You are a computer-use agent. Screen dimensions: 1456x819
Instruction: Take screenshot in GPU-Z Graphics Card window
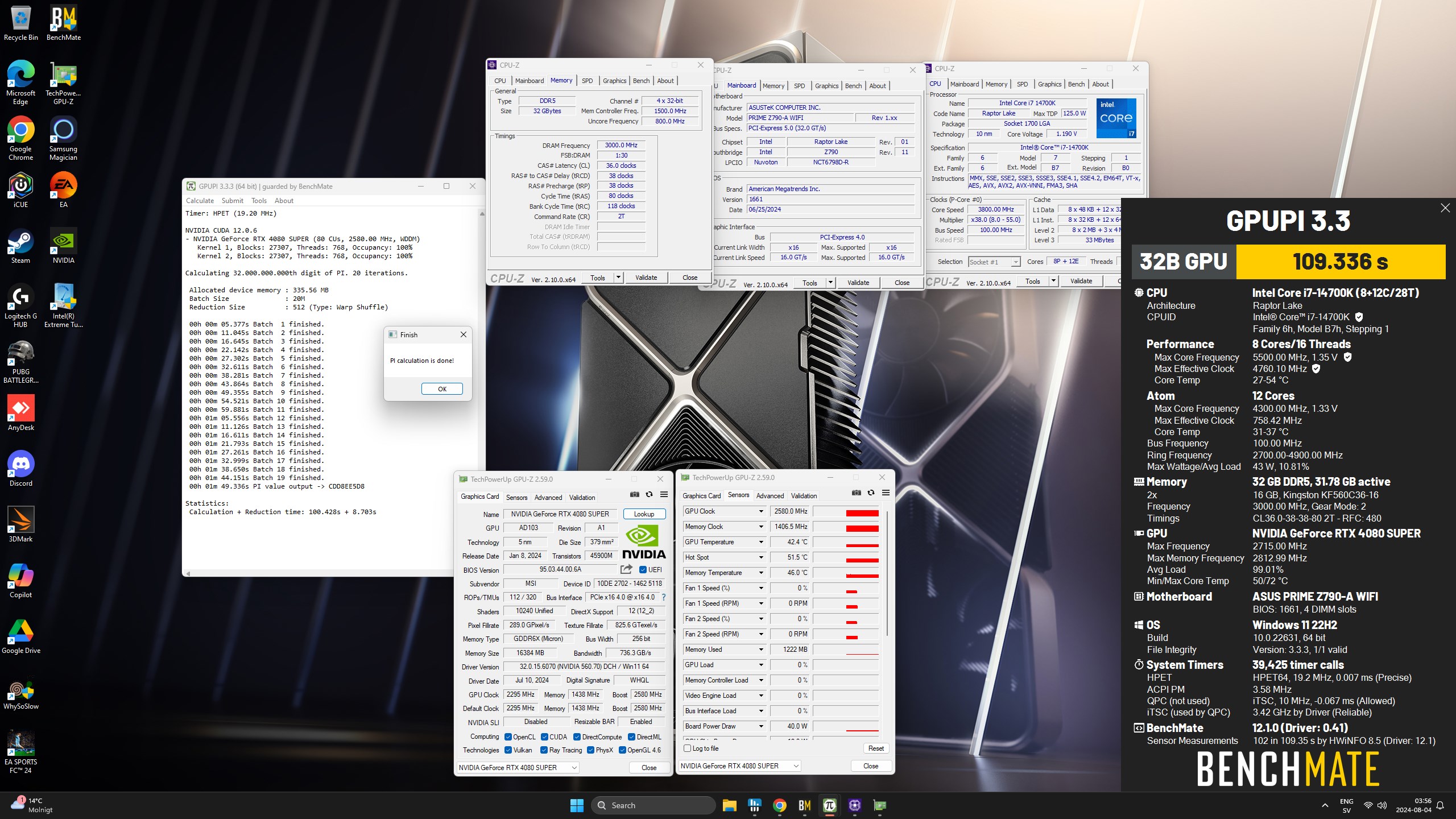[635, 494]
